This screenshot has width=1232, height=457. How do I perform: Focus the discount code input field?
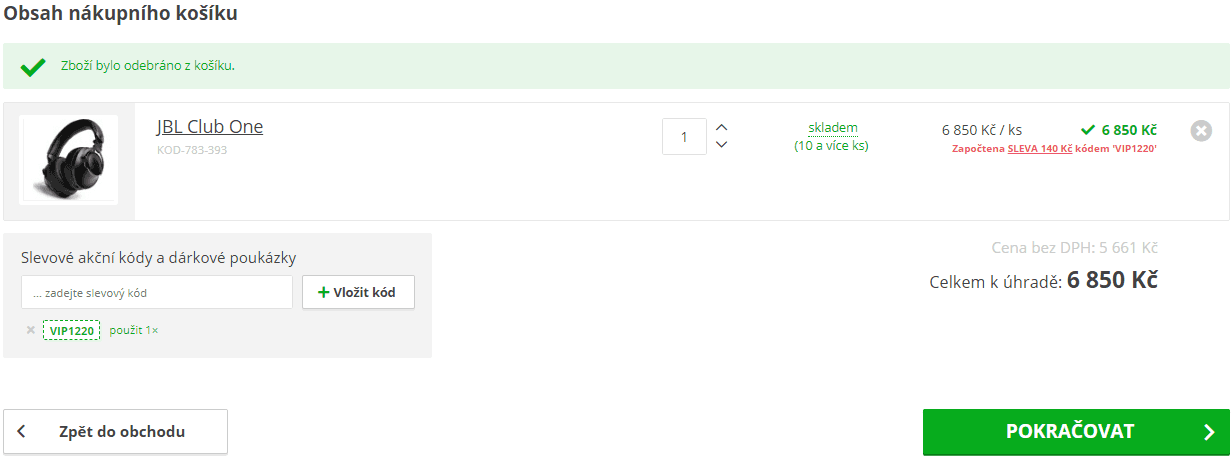click(x=157, y=293)
